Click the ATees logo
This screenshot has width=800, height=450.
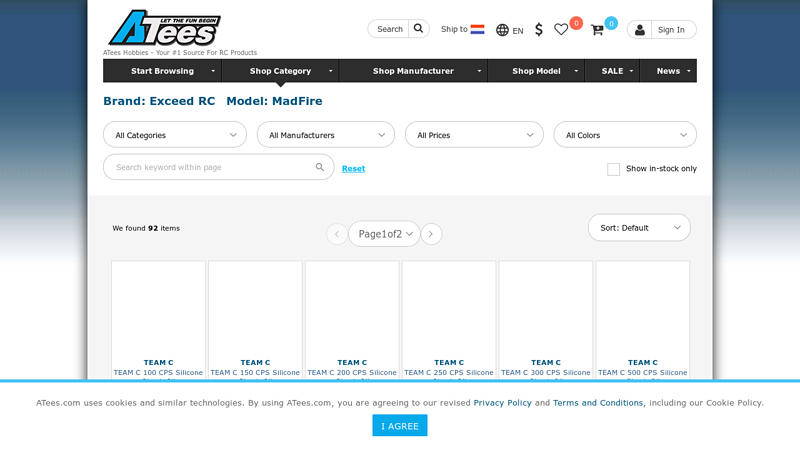coord(164,28)
